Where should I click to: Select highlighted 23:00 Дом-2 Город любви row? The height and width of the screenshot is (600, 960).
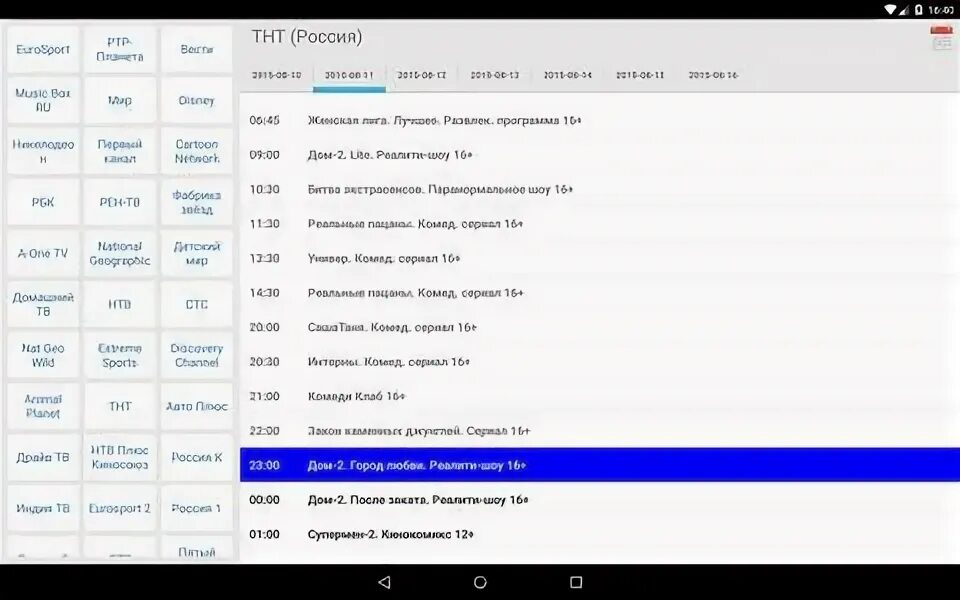pos(600,465)
